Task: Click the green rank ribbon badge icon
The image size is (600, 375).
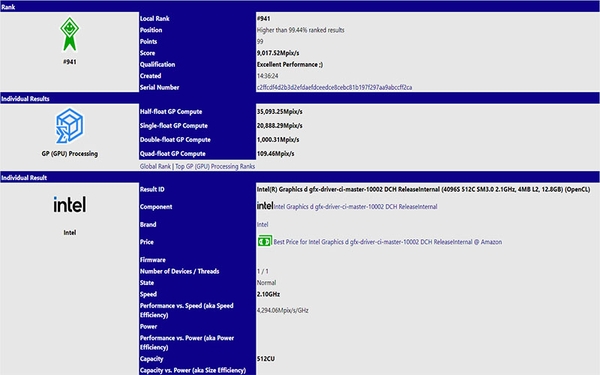Action: (x=69, y=34)
